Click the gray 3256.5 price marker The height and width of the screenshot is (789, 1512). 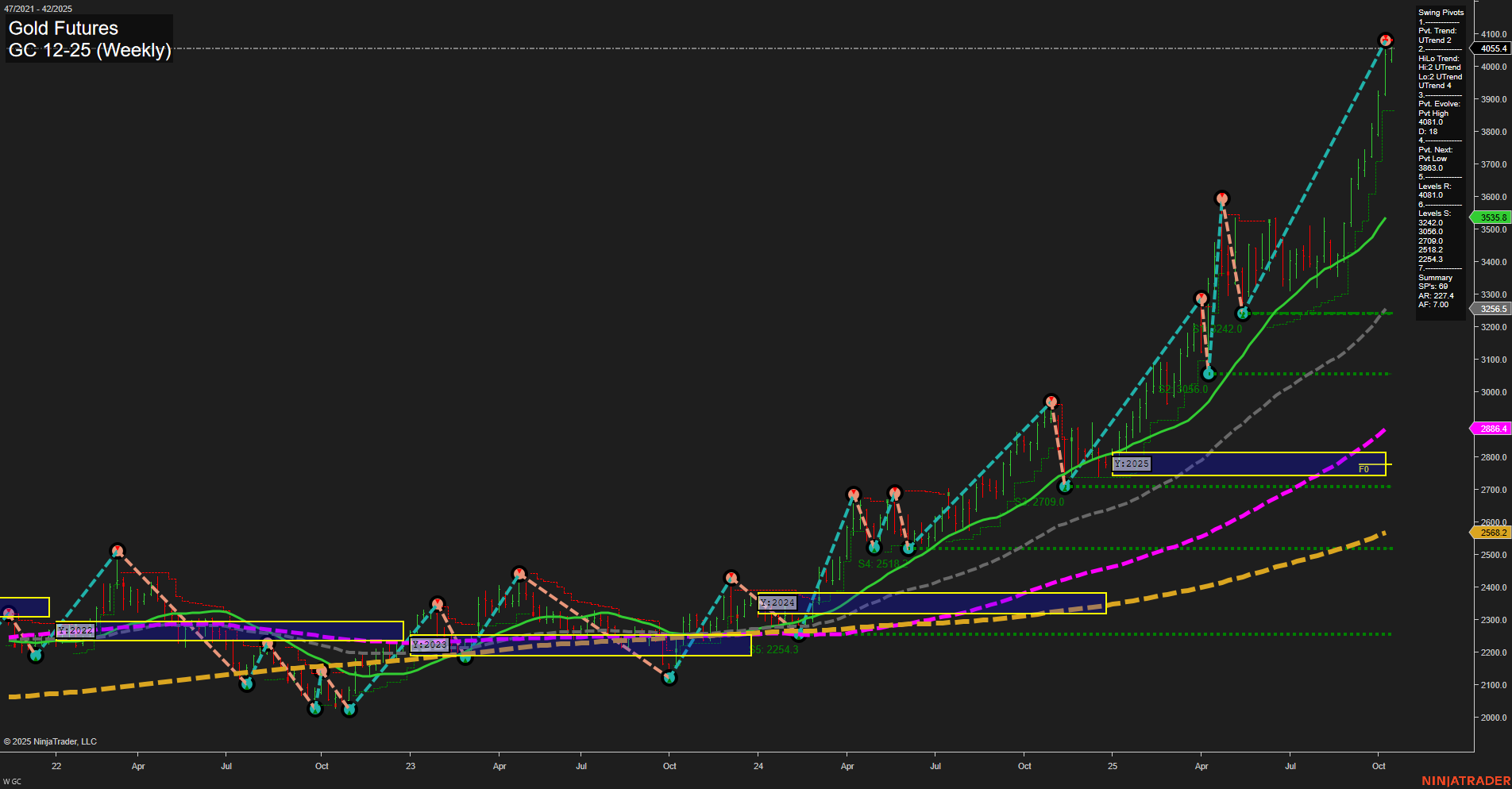1491,309
